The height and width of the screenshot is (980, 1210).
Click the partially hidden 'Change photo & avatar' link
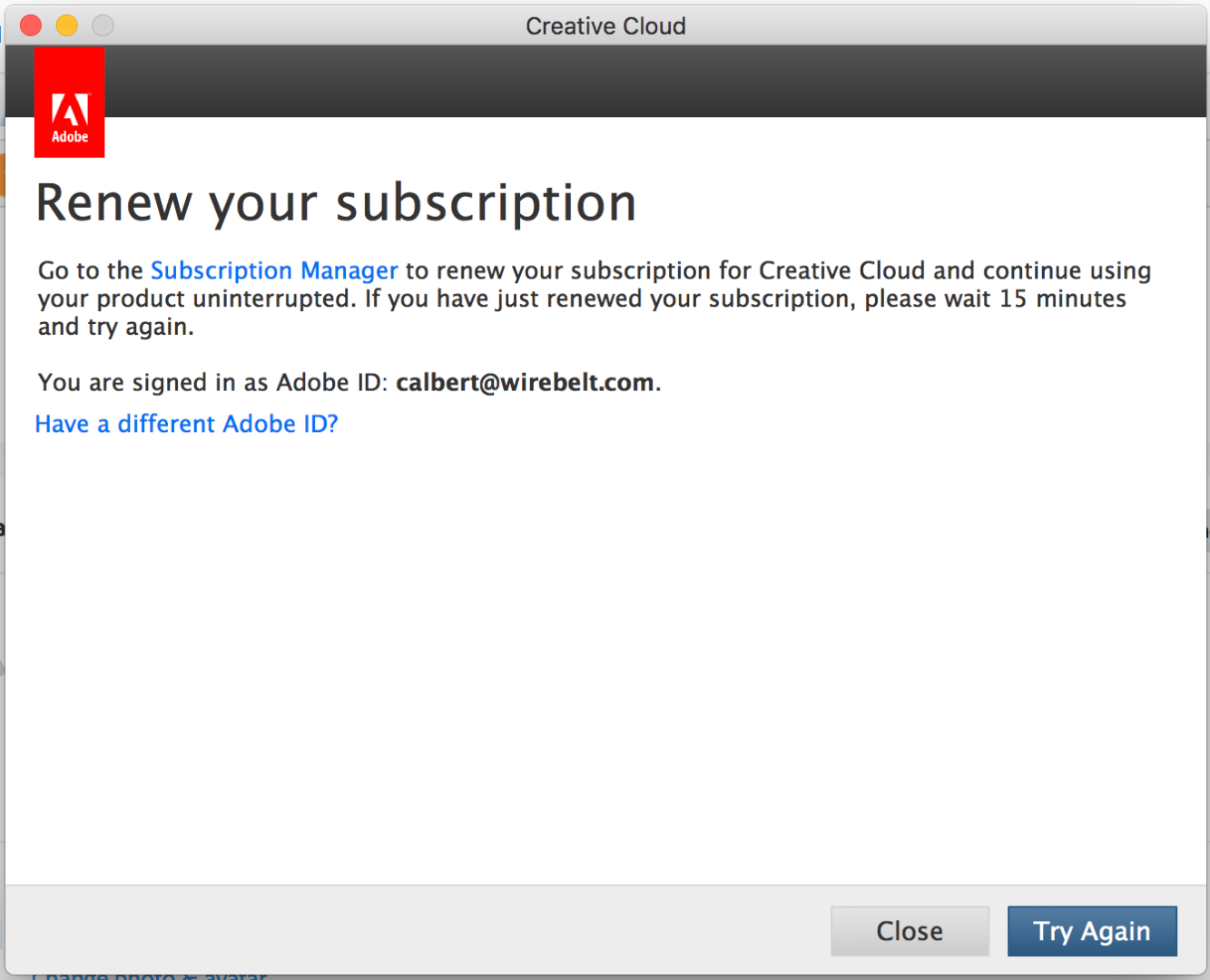tap(150, 975)
